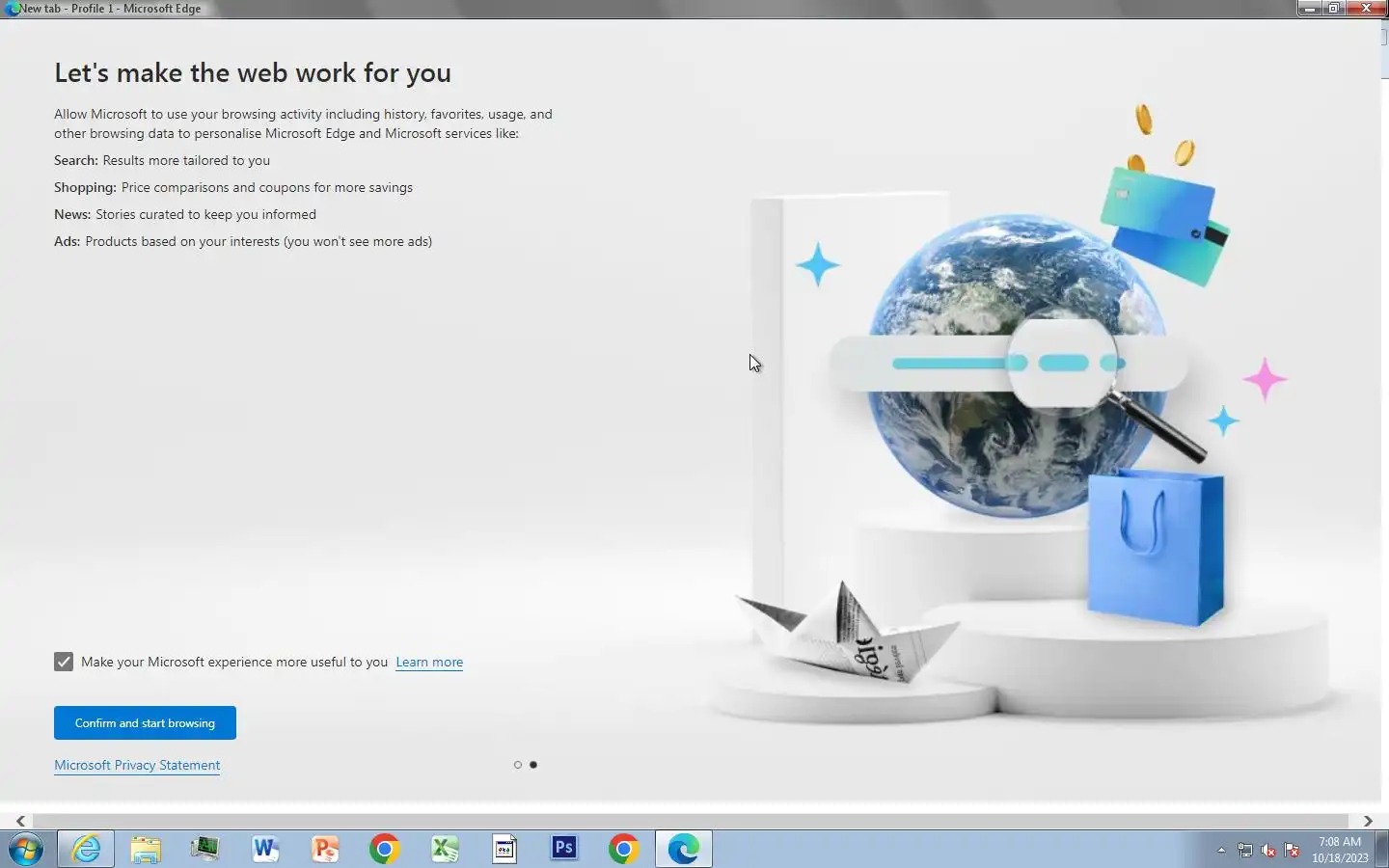Open Windows Explorer folder icon
The width and height of the screenshot is (1389, 868).
(x=146, y=850)
